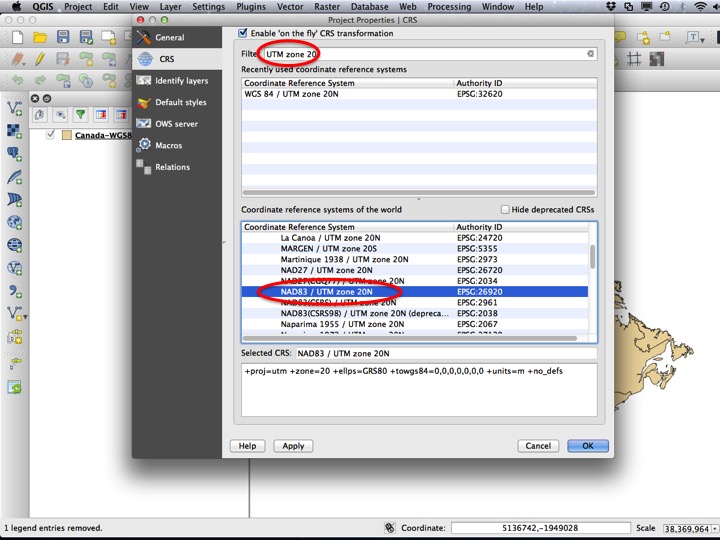Click the Add delimited text layer comma icon

(14, 291)
